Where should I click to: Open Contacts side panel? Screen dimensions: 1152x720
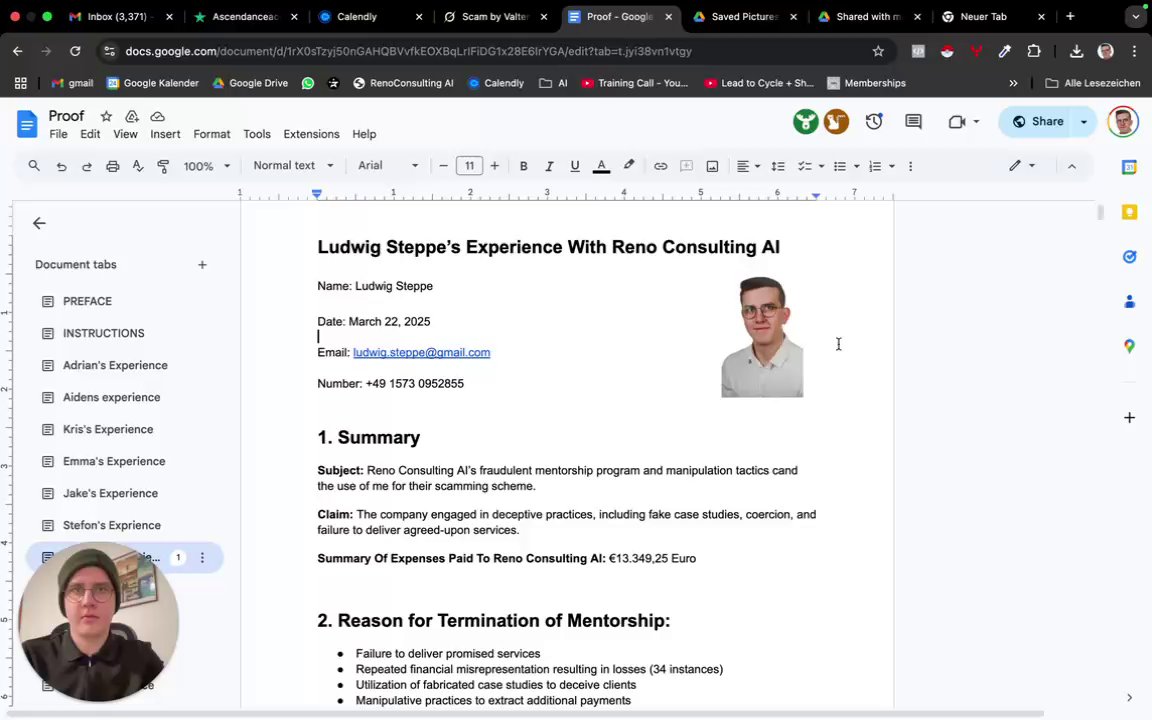click(x=1129, y=301)
